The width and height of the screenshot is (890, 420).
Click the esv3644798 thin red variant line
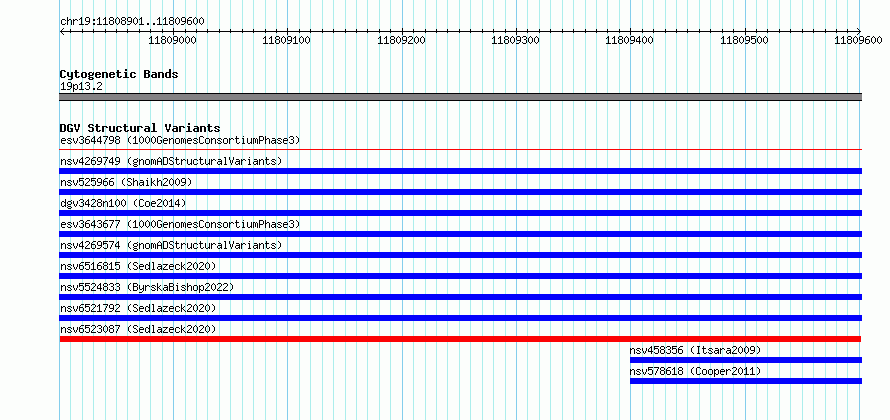tap(460, 150)
